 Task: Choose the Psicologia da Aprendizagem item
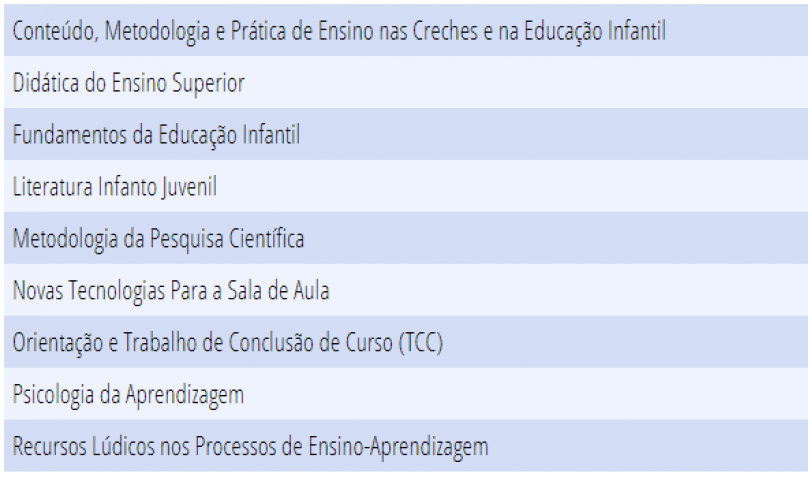tap(406, 394)
